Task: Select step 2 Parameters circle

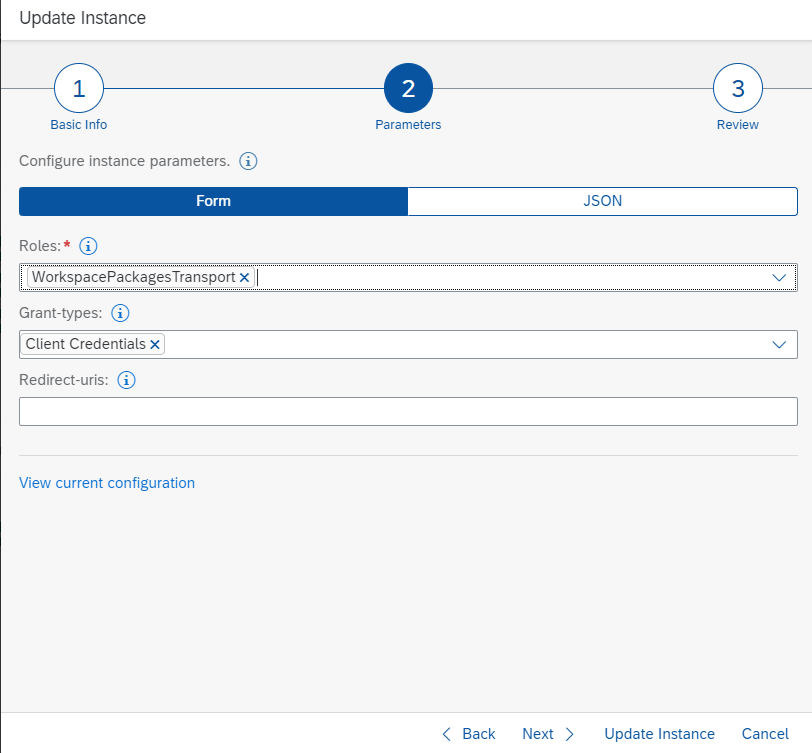Action: pyautogui.click(x=408, y=89)
